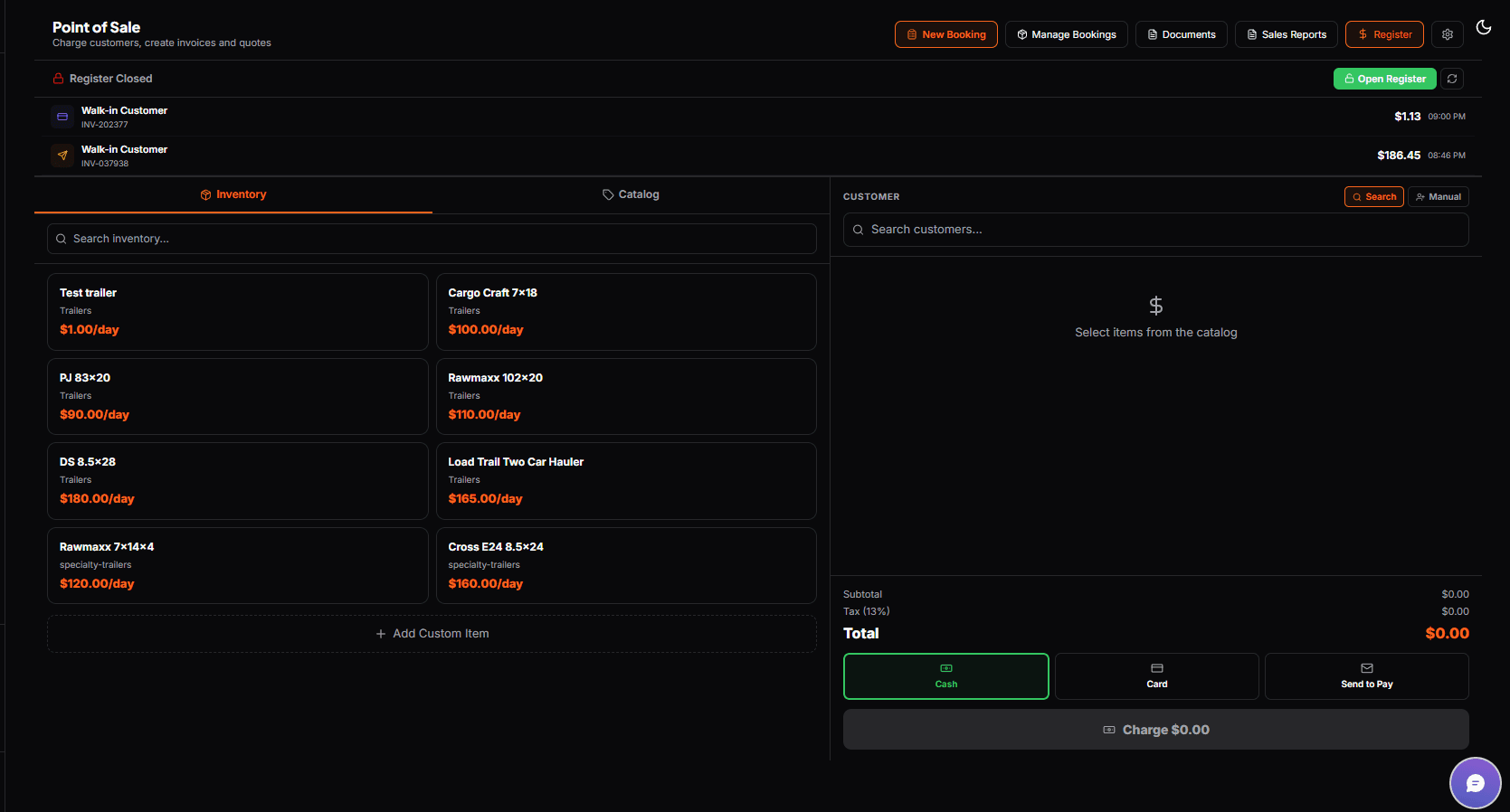
Task: Click $165.00/day price on Load Trail
Action: tap(485, 499)
